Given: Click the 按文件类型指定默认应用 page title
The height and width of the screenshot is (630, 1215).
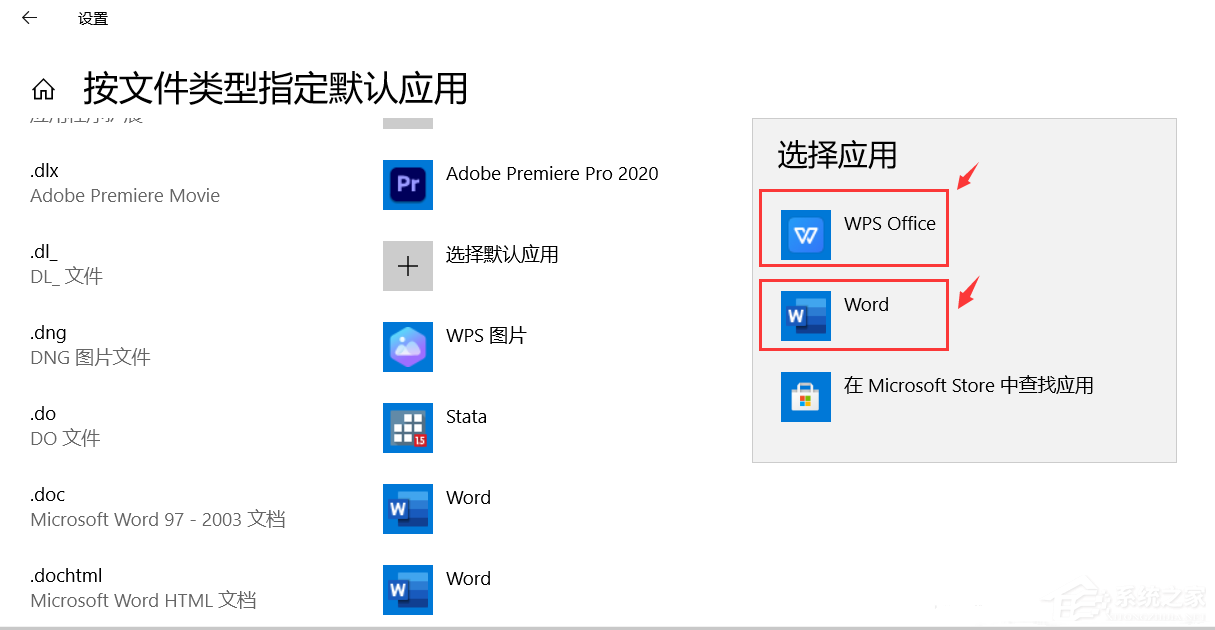Looking at the screenshot, I should pos(277,89).
